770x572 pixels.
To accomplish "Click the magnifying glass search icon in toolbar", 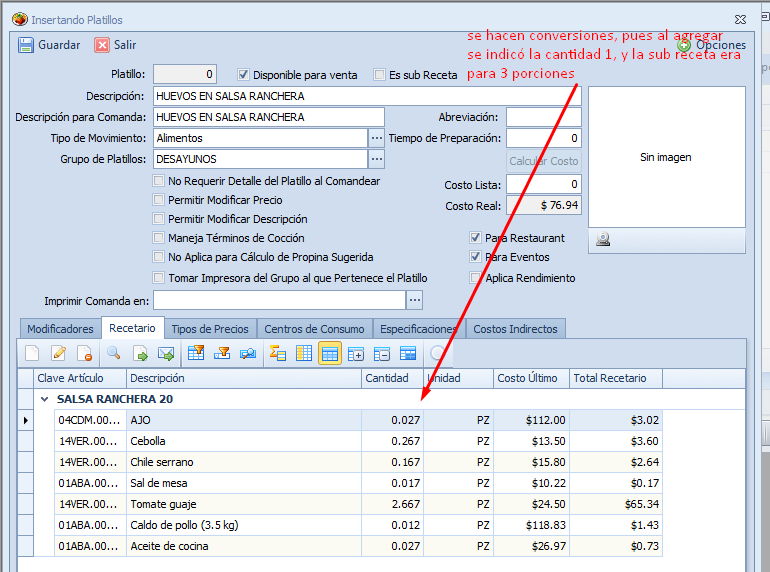I will pos(114,353).
